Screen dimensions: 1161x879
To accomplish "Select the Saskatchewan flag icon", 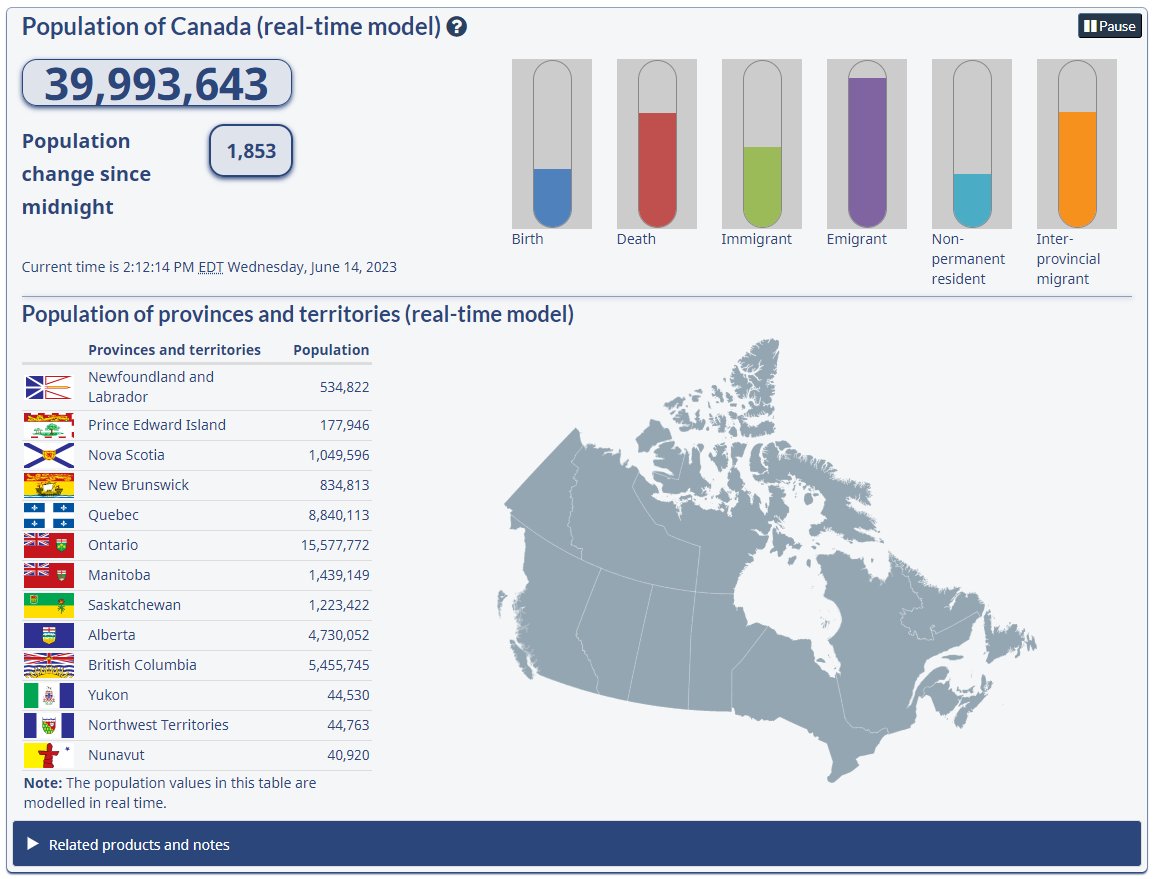I will tap(49, 605).
